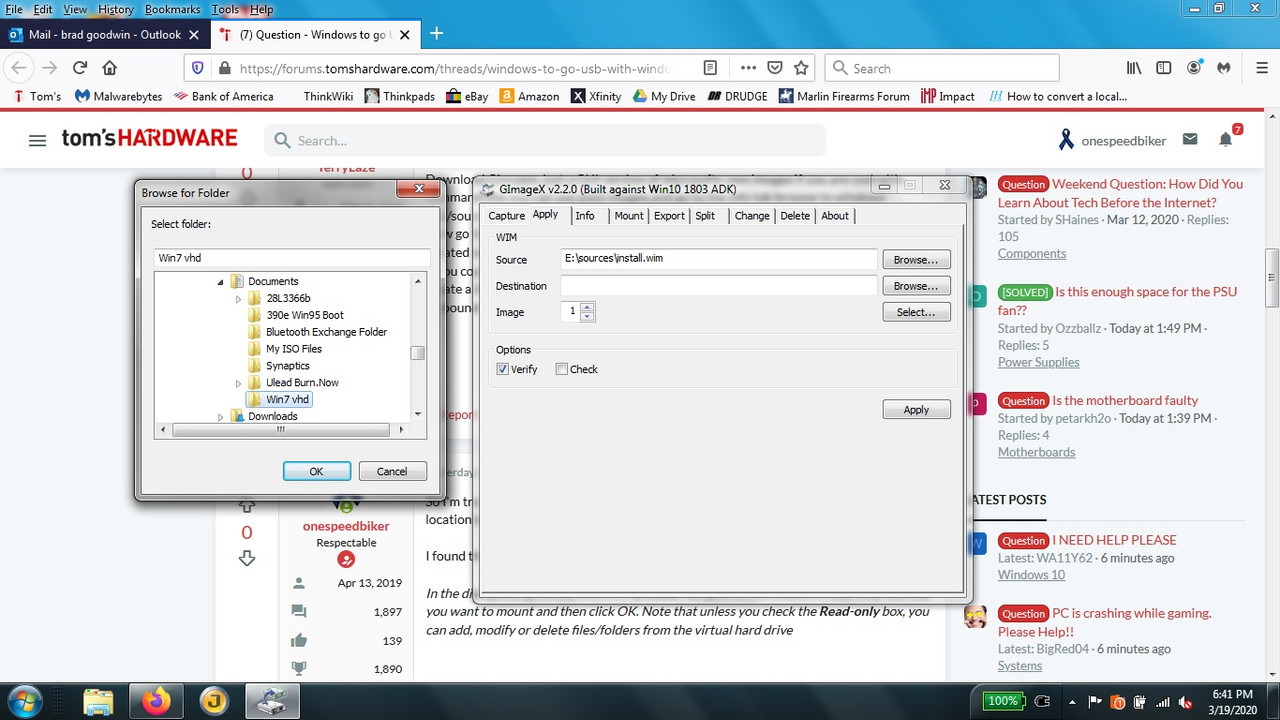This screenshot has width=1280, height=720.
Task: Open the About tab in GImageX
Action: coord(835,216)
